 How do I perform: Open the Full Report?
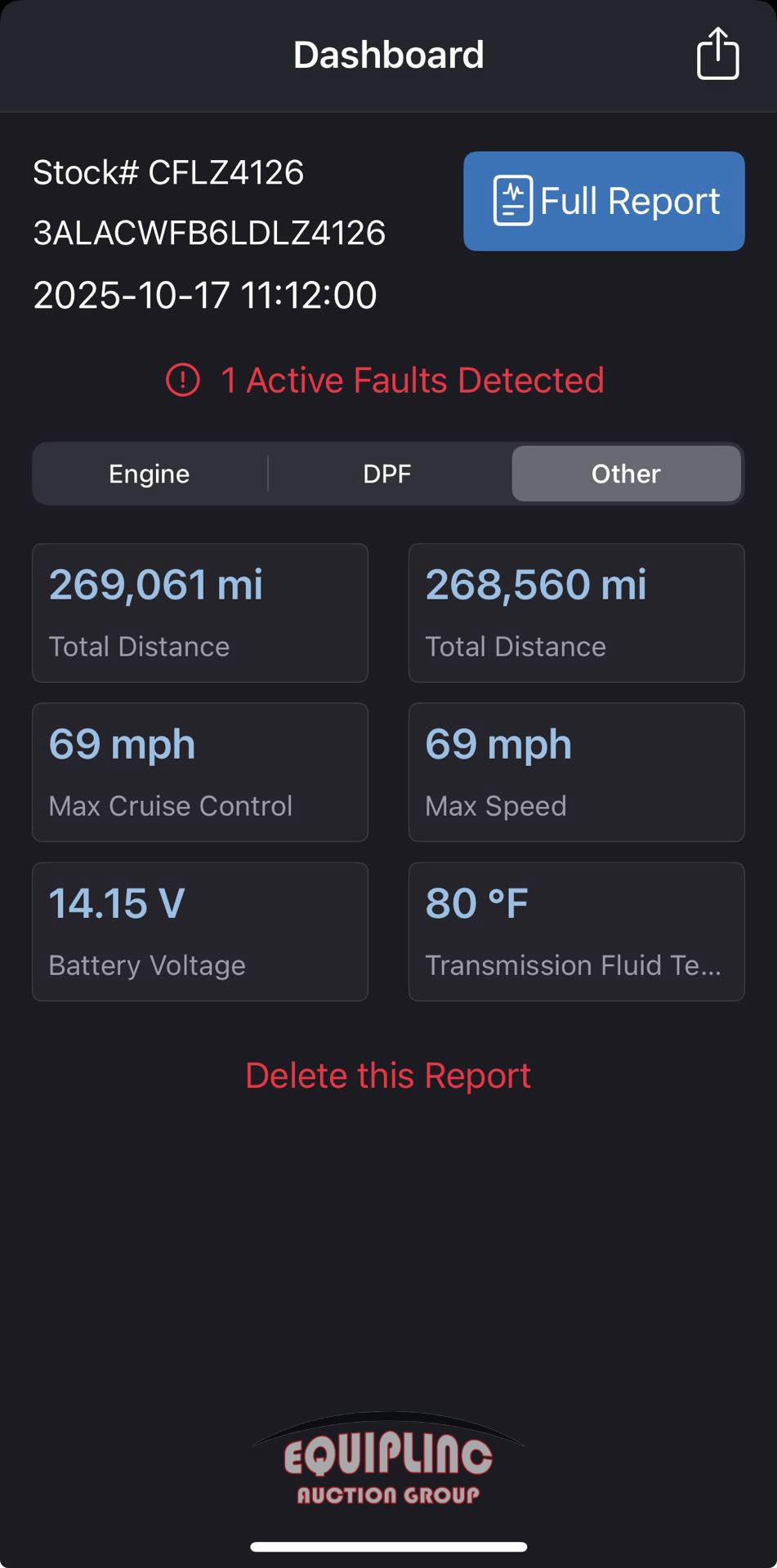[604, 201]
